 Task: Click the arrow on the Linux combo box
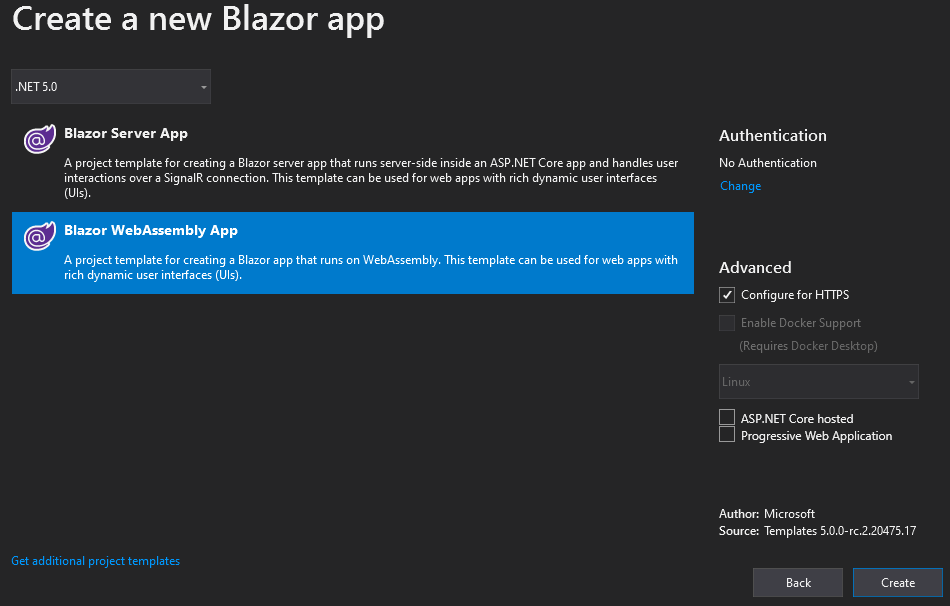click(x=911, y=382)
